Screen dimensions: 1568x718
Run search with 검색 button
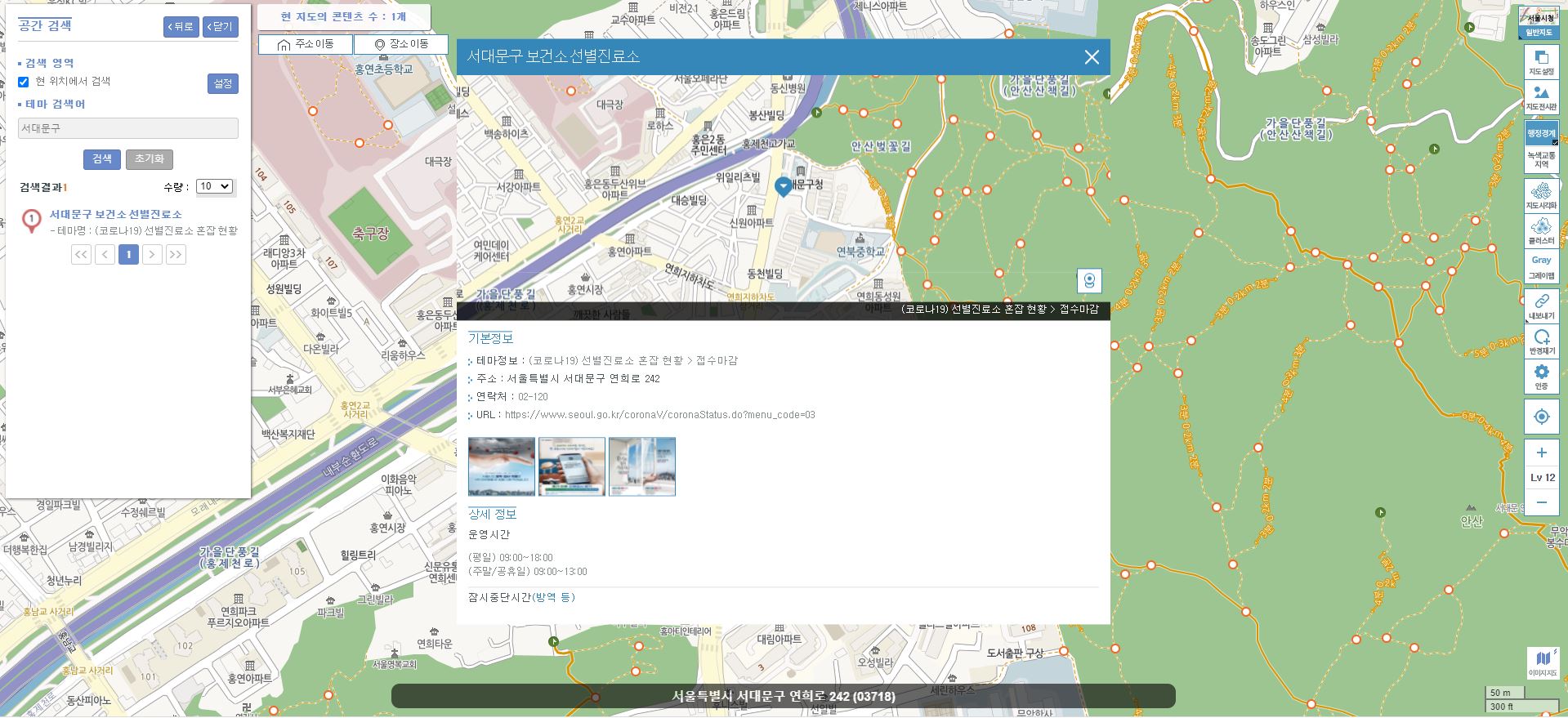[102, 159]
